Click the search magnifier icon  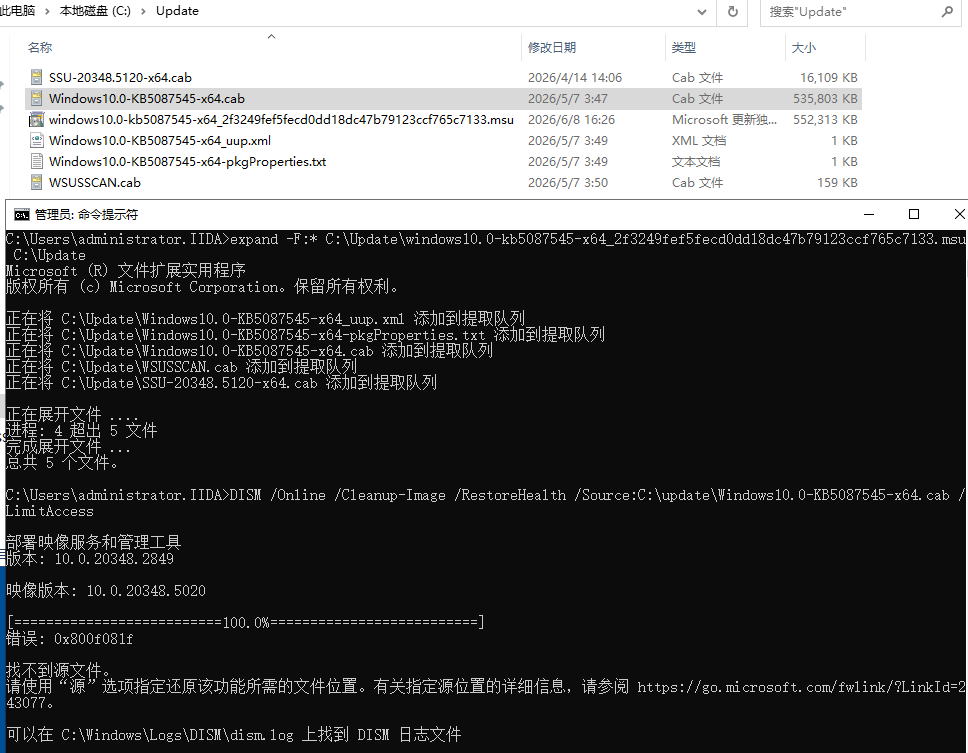coord(947,11)
